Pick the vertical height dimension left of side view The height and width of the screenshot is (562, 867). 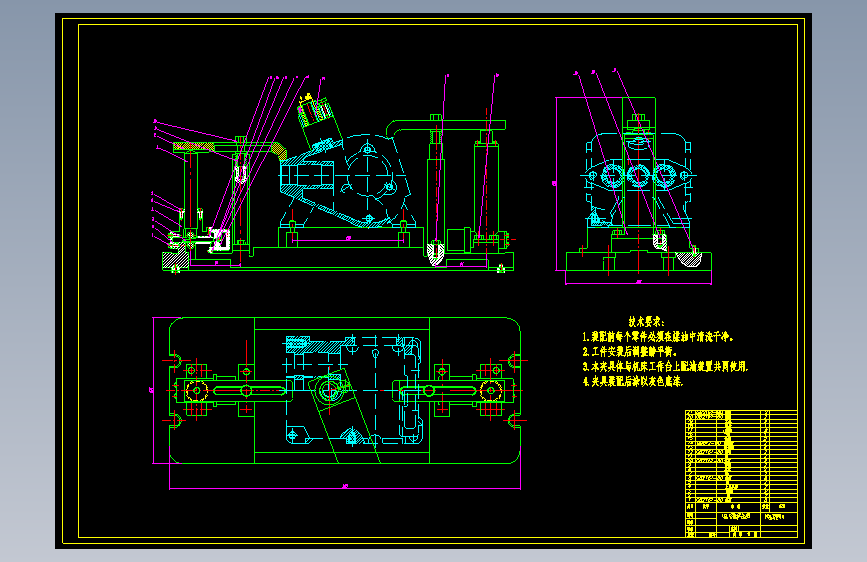point(556,184)
